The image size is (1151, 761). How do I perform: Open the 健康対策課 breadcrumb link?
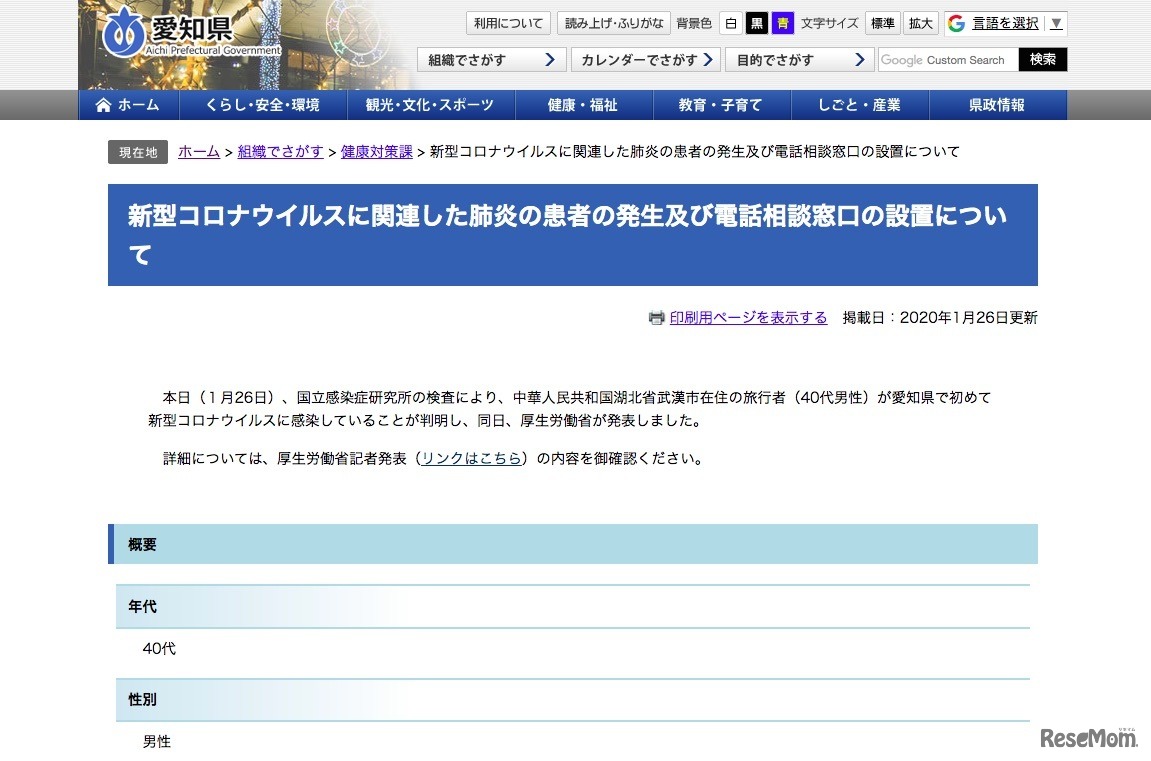click(375, 151)
